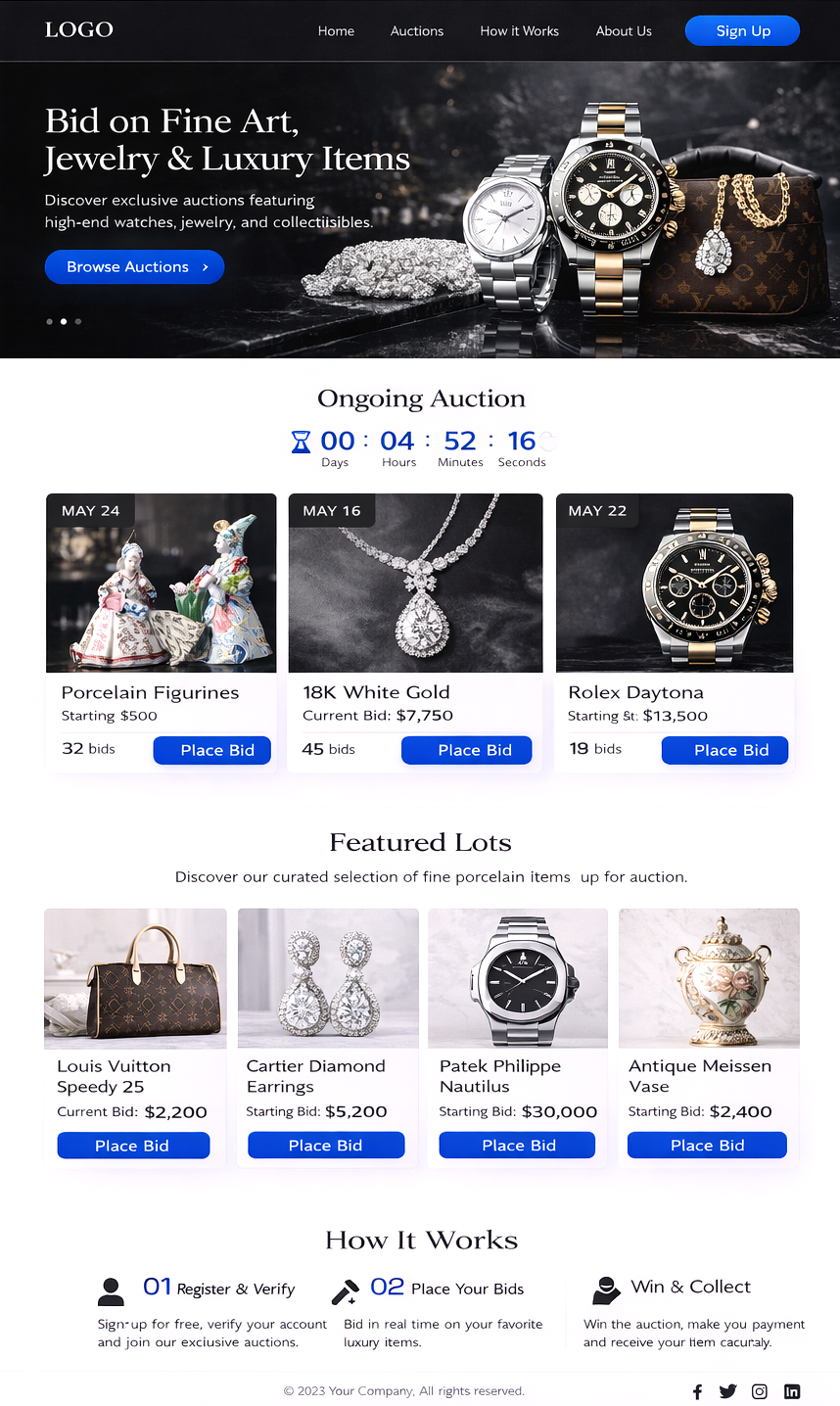This screenshot has width=840, height=1406.
Task: Open the Auctions nav item
Action: (417, 31)
